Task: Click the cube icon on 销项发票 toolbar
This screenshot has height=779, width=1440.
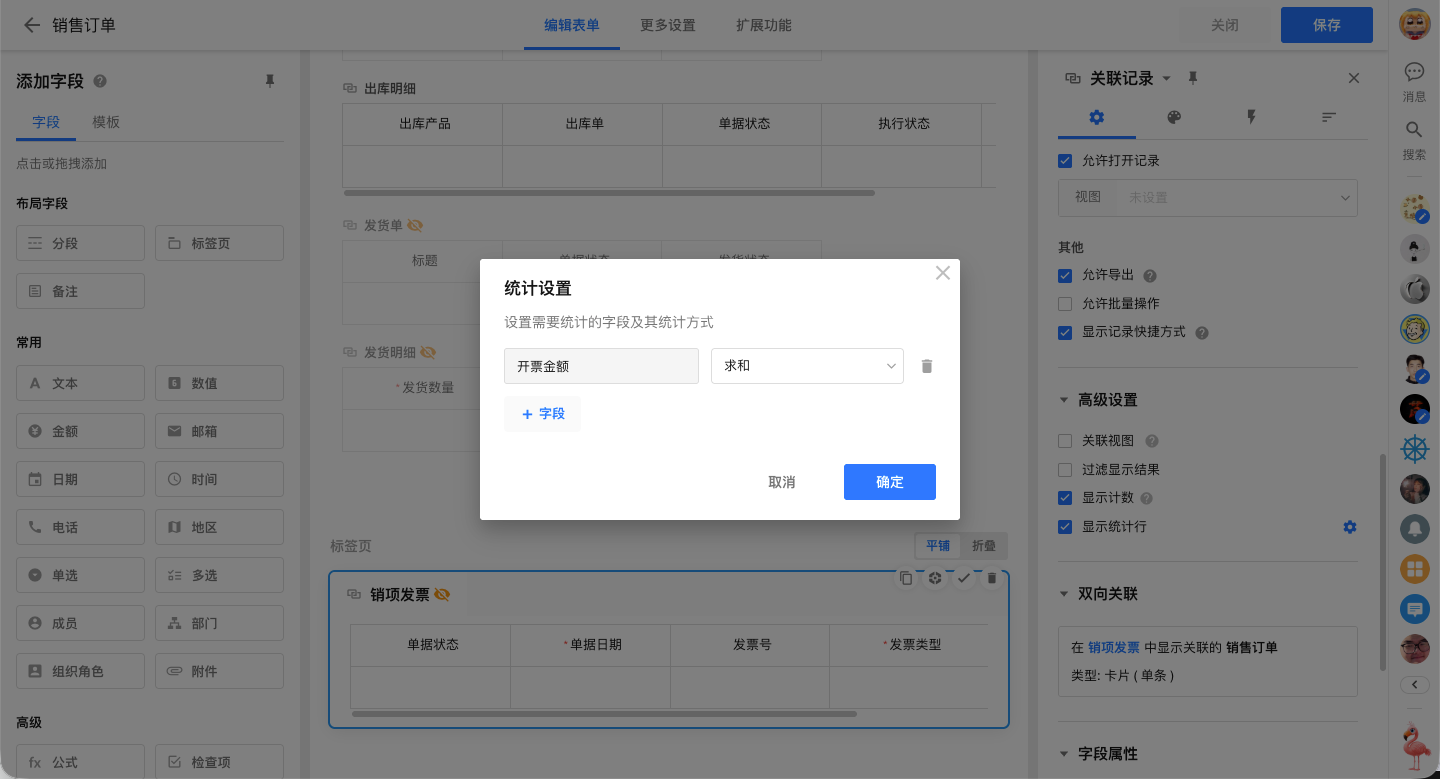Action: point(935,578)
